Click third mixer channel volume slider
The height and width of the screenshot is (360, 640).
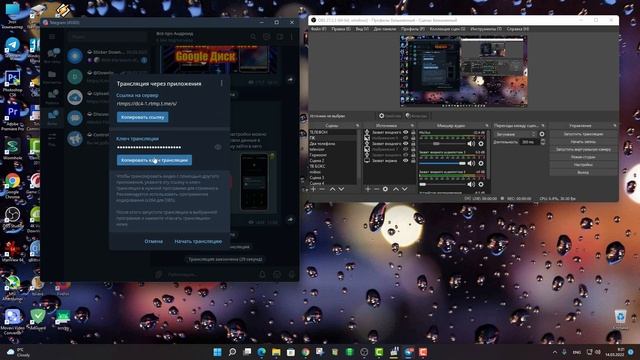tap(443, 184)
